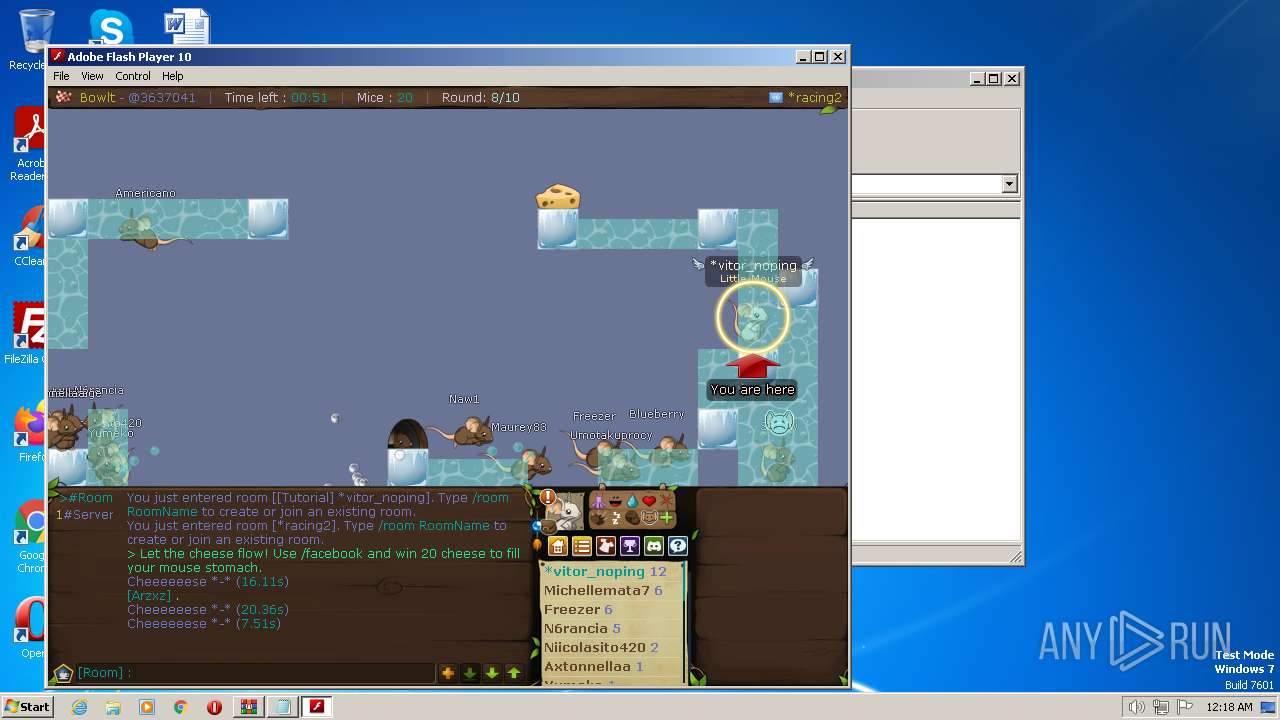This screenshot has height=720, width=1280.
Task: Open the menu list button
Action: (582, 546)
